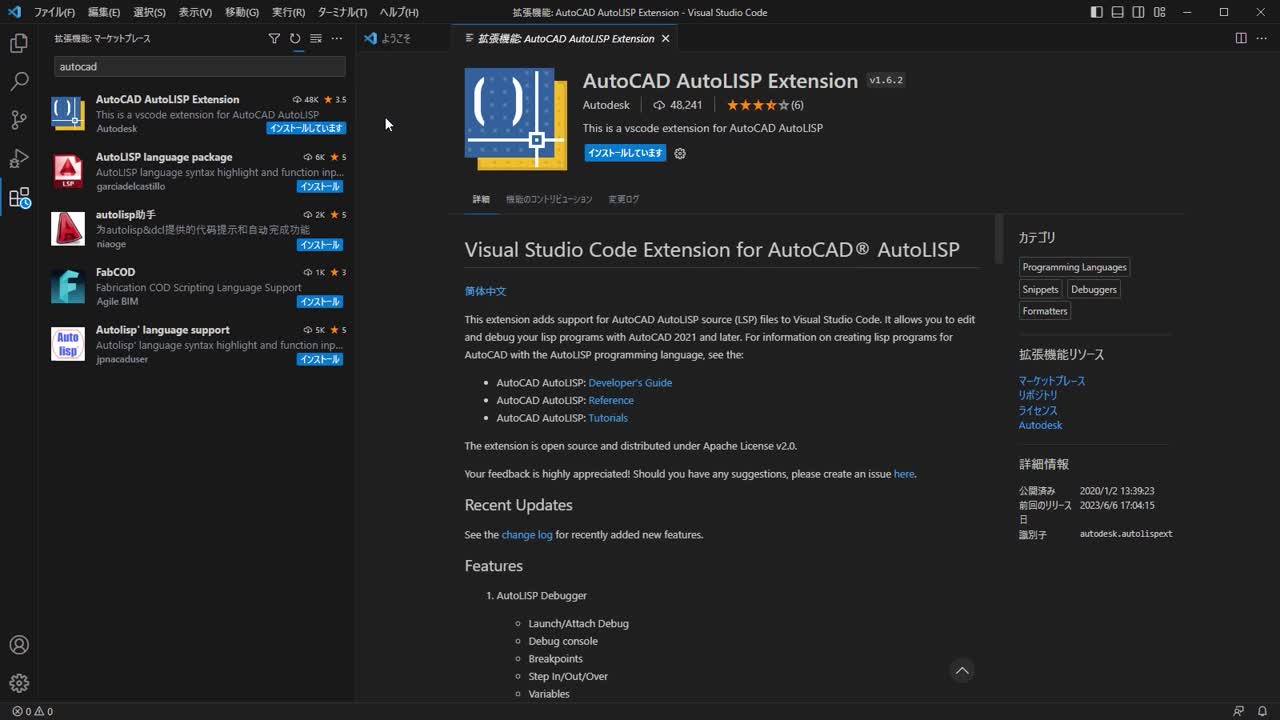Open the マーケットプレース resource link
1280x720 pixels.
tap(1052, 381)
